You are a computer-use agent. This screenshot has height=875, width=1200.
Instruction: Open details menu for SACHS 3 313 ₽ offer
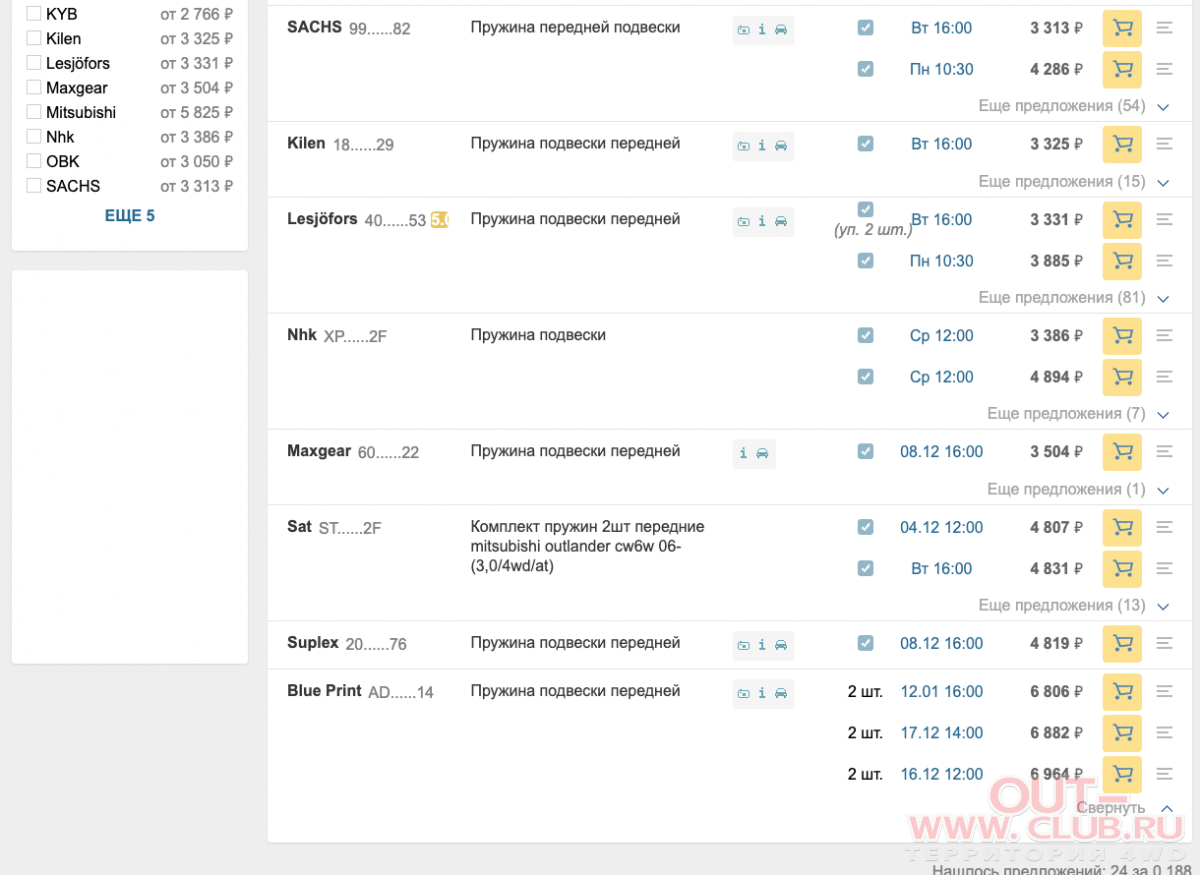[1164, 28]
